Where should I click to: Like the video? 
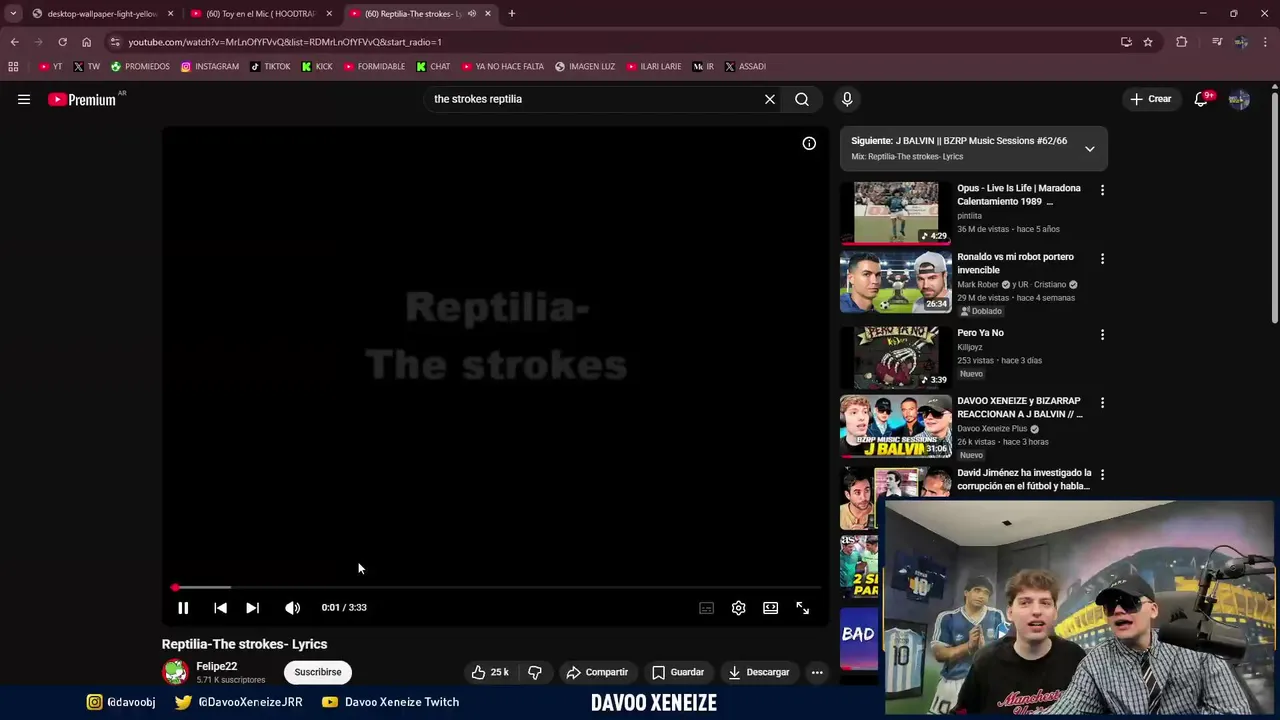(490, 672)
